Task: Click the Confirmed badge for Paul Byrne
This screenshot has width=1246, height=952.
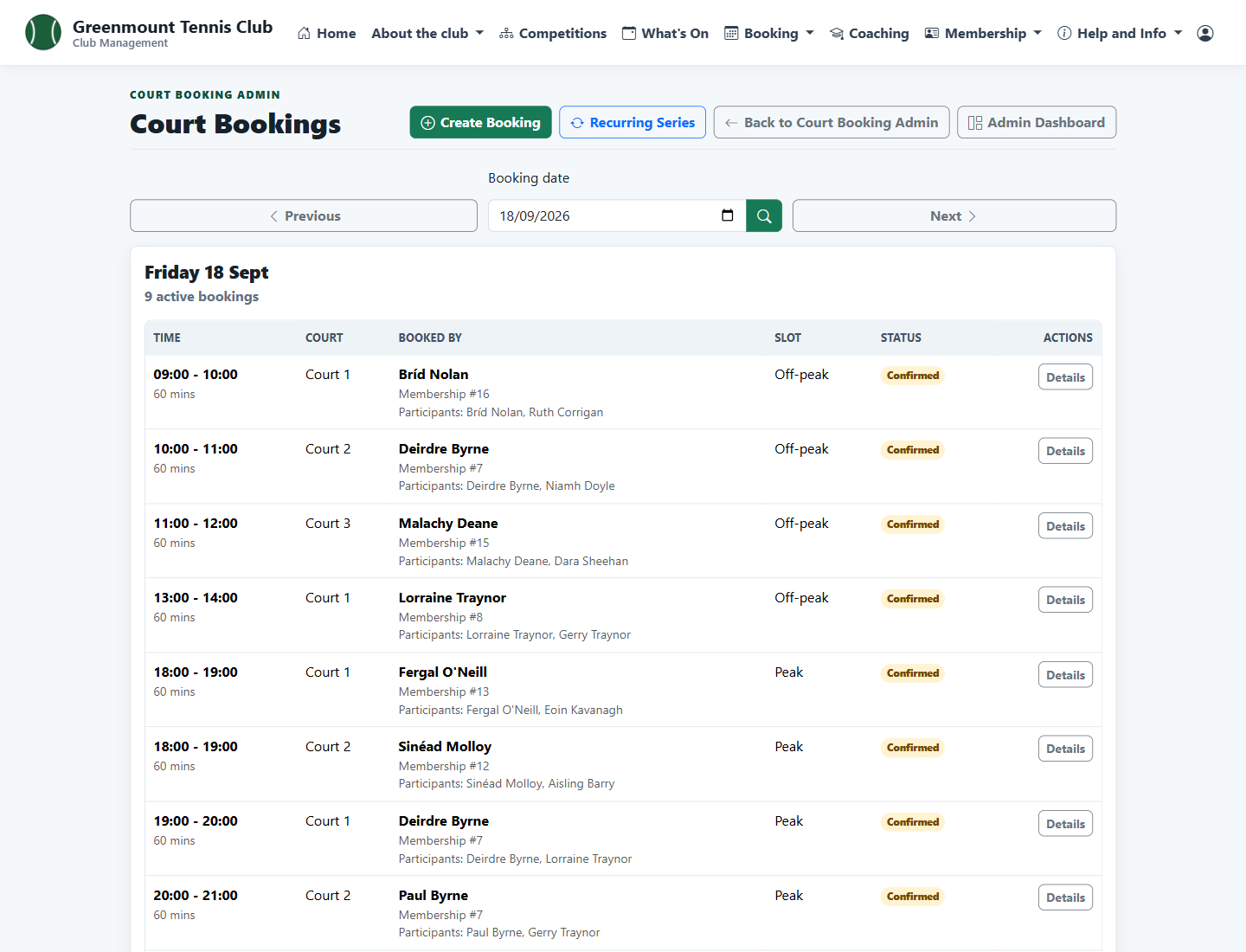Action: [913, 897]
